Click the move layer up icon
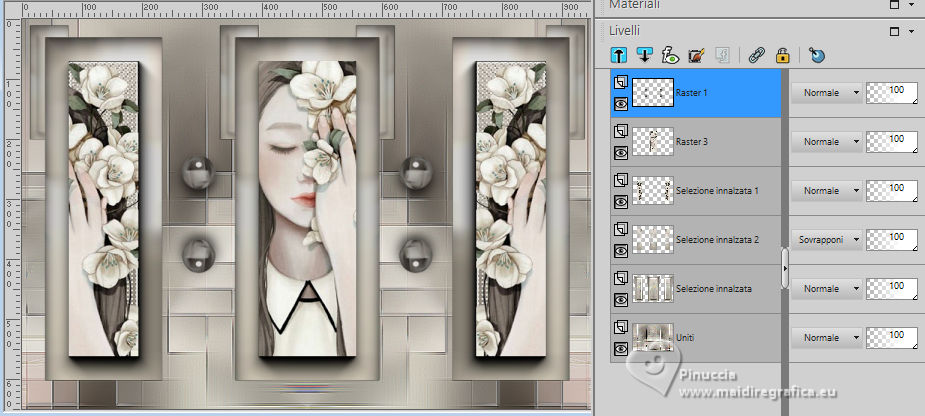Viewport: 925px width, 416px height. click(618, 55)
